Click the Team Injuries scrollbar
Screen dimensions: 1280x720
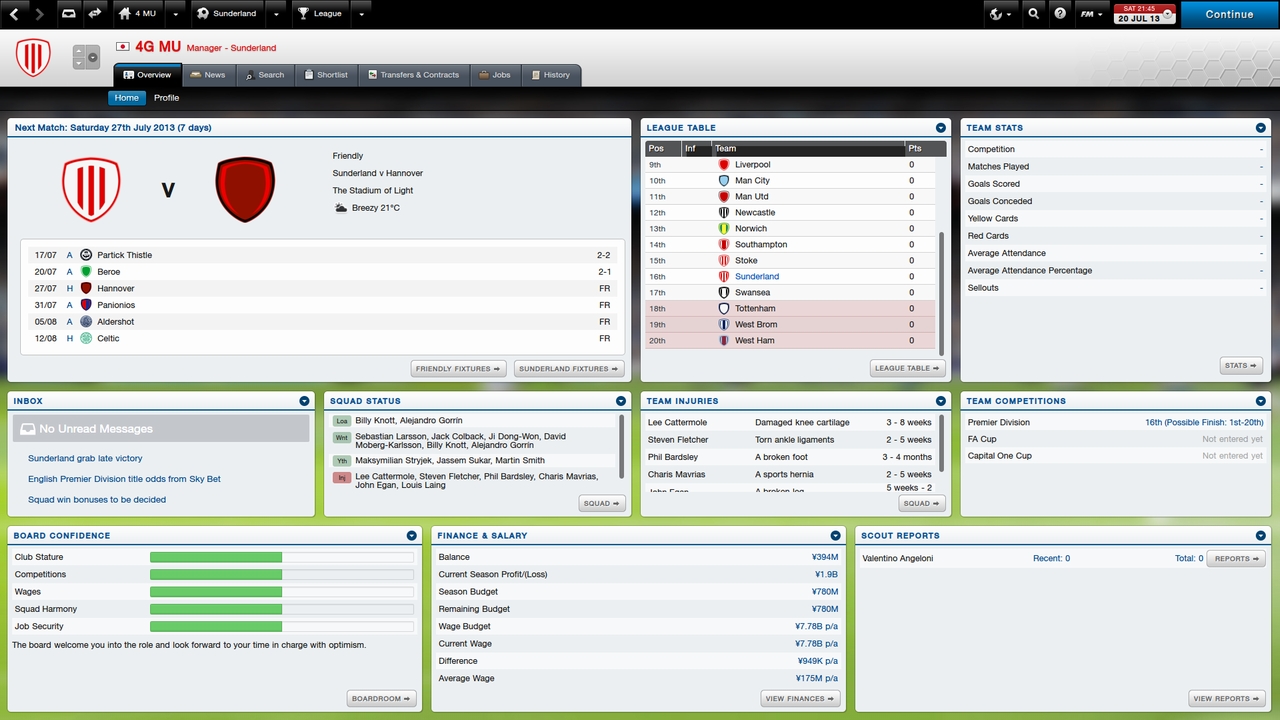pyautogui.click(x=942, y=442)
